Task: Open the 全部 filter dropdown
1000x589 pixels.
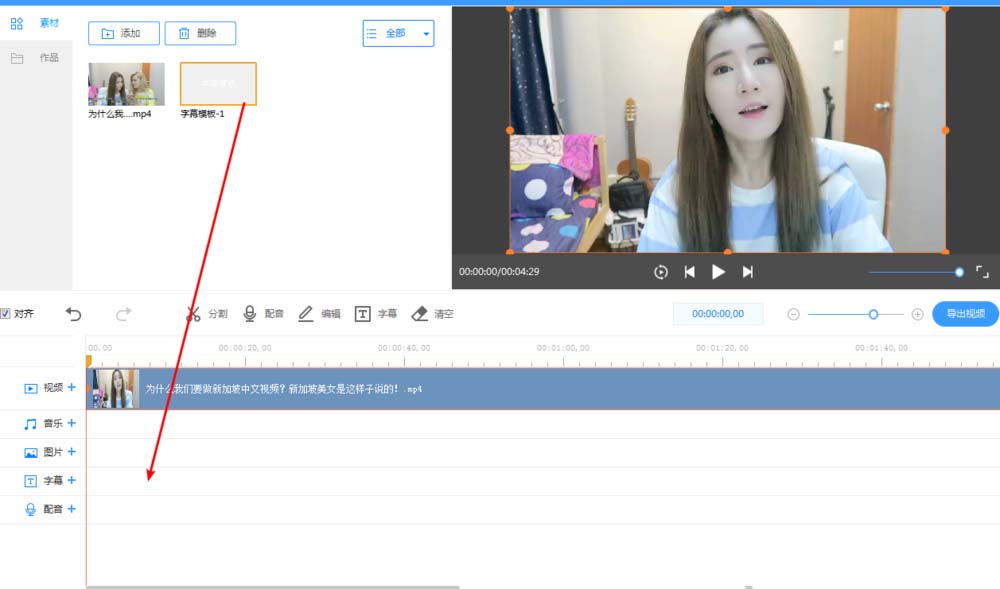Action: pos(398,33)
